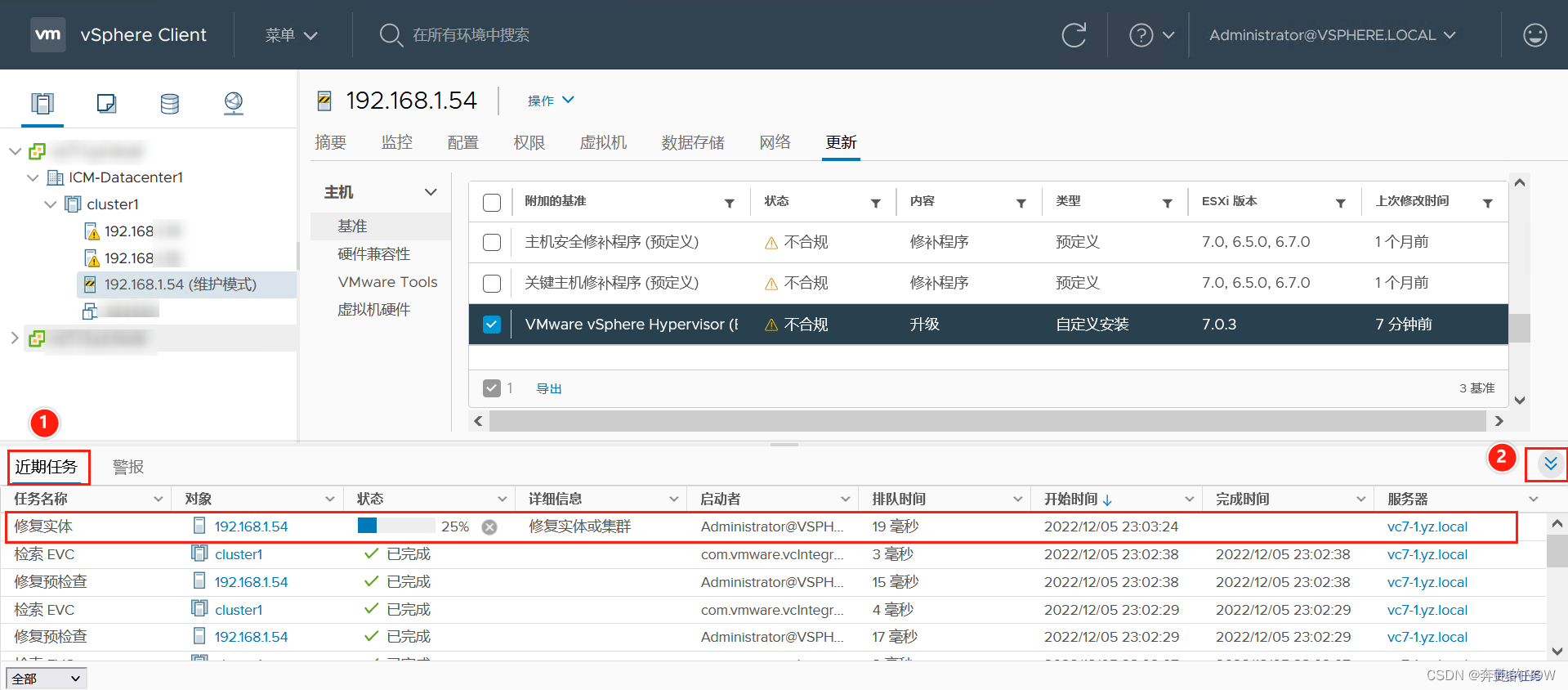Click the 25% progress bar of 修复实体
The height and width of the screenshot is (690, 1568).
396,526
